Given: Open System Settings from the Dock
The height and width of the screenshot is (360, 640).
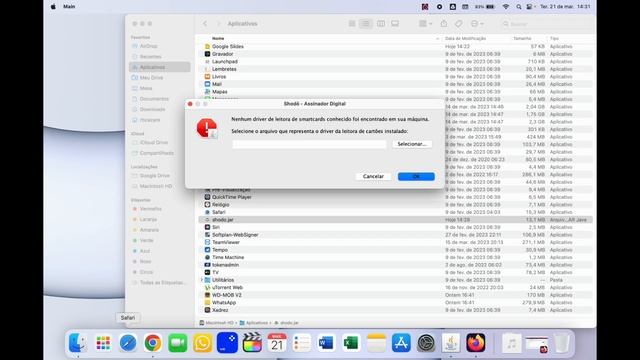Looking at the screenshot, I should pos(426,342).
